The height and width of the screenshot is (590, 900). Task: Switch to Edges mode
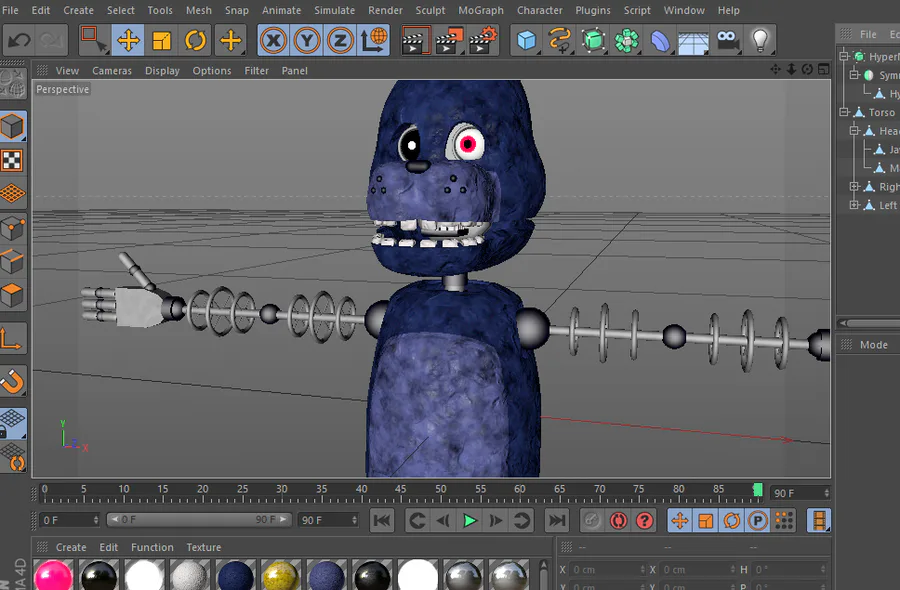tap(13, 262)
